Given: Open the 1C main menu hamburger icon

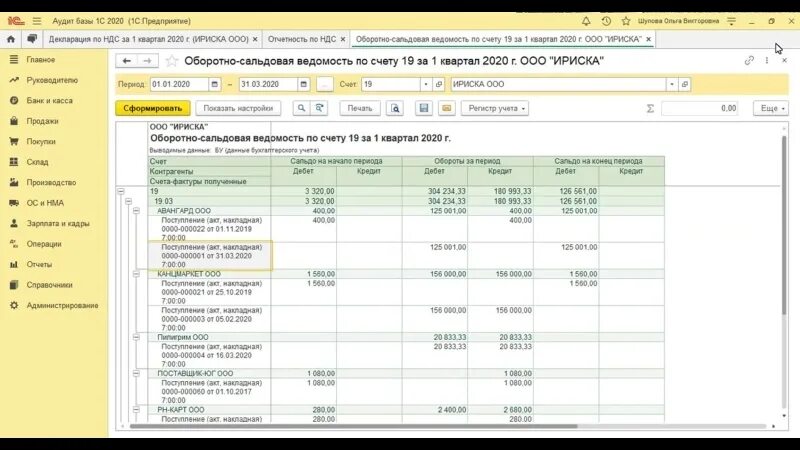Looking at the screenshot, I should coord(37,21).
